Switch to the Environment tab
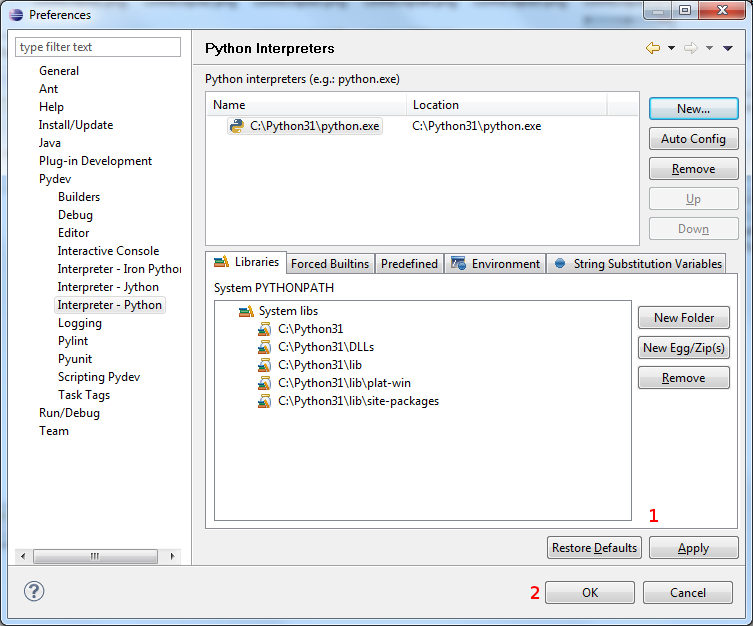This screenshot has height=626, width=753. tap(495, 264)
